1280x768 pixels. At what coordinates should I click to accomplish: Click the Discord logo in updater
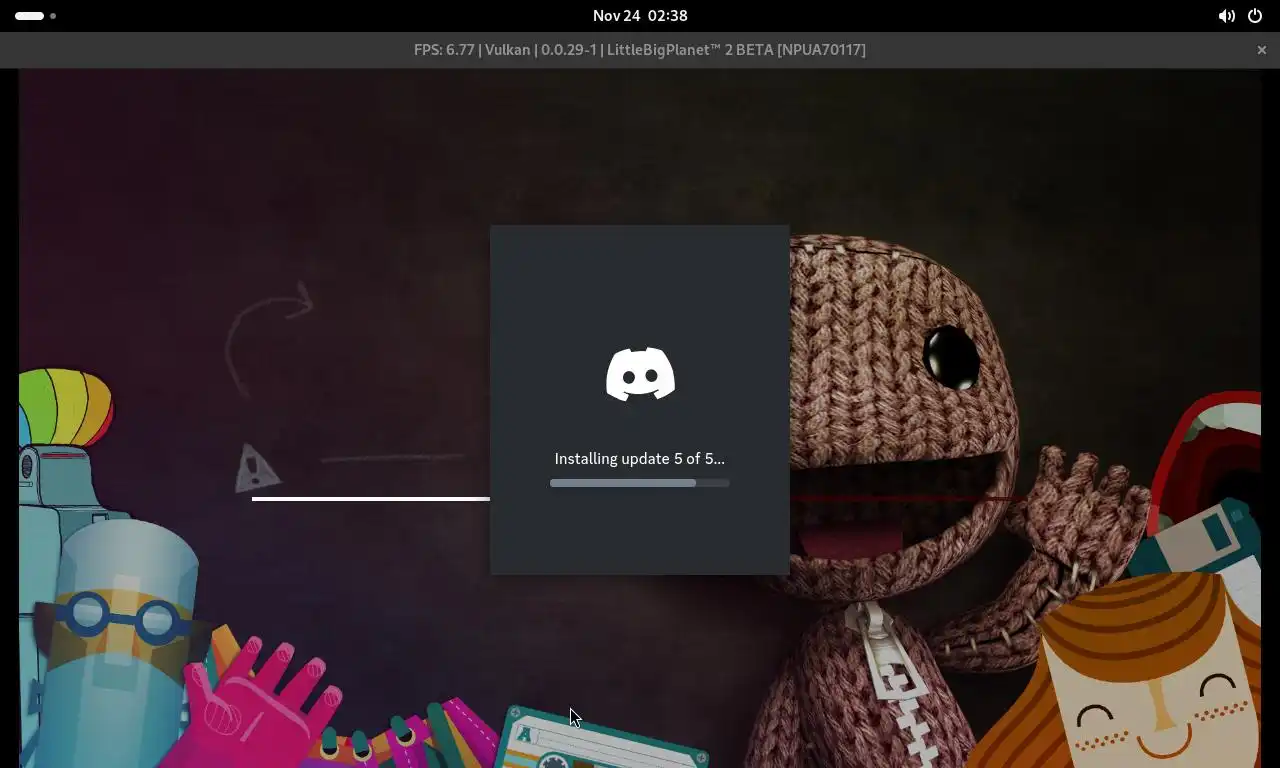tap(640, 374)
